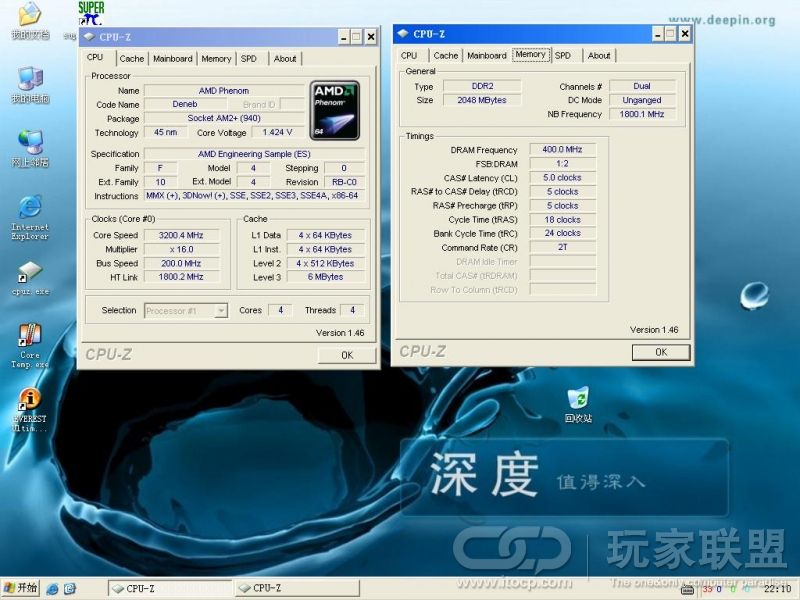
Task: Click the 1800.2 MHz HT Link value
Action: 181,277
